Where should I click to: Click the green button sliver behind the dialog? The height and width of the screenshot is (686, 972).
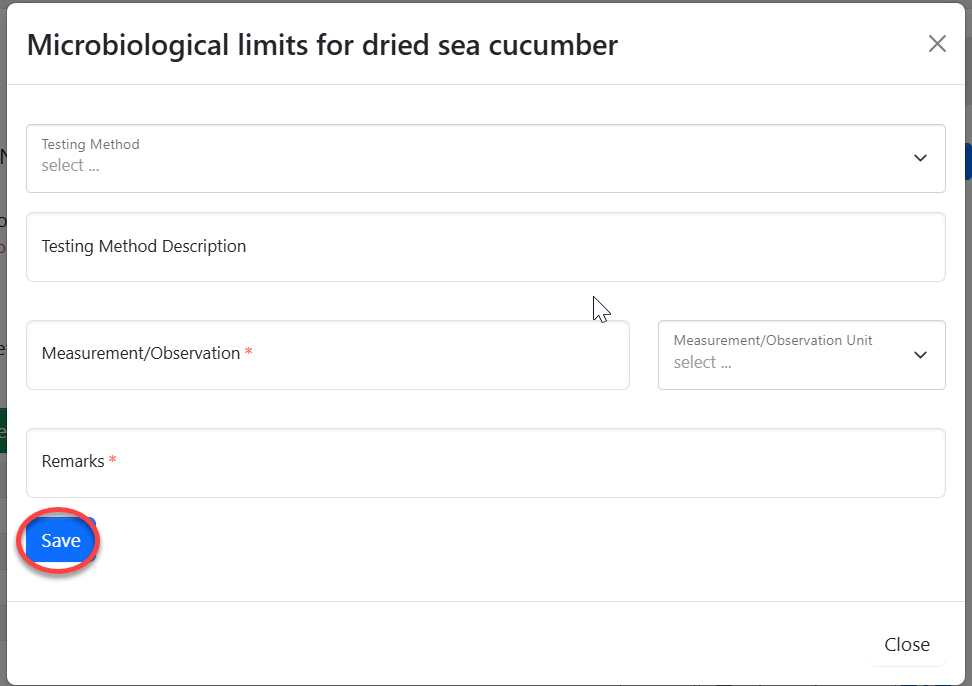tap(3, 430)
